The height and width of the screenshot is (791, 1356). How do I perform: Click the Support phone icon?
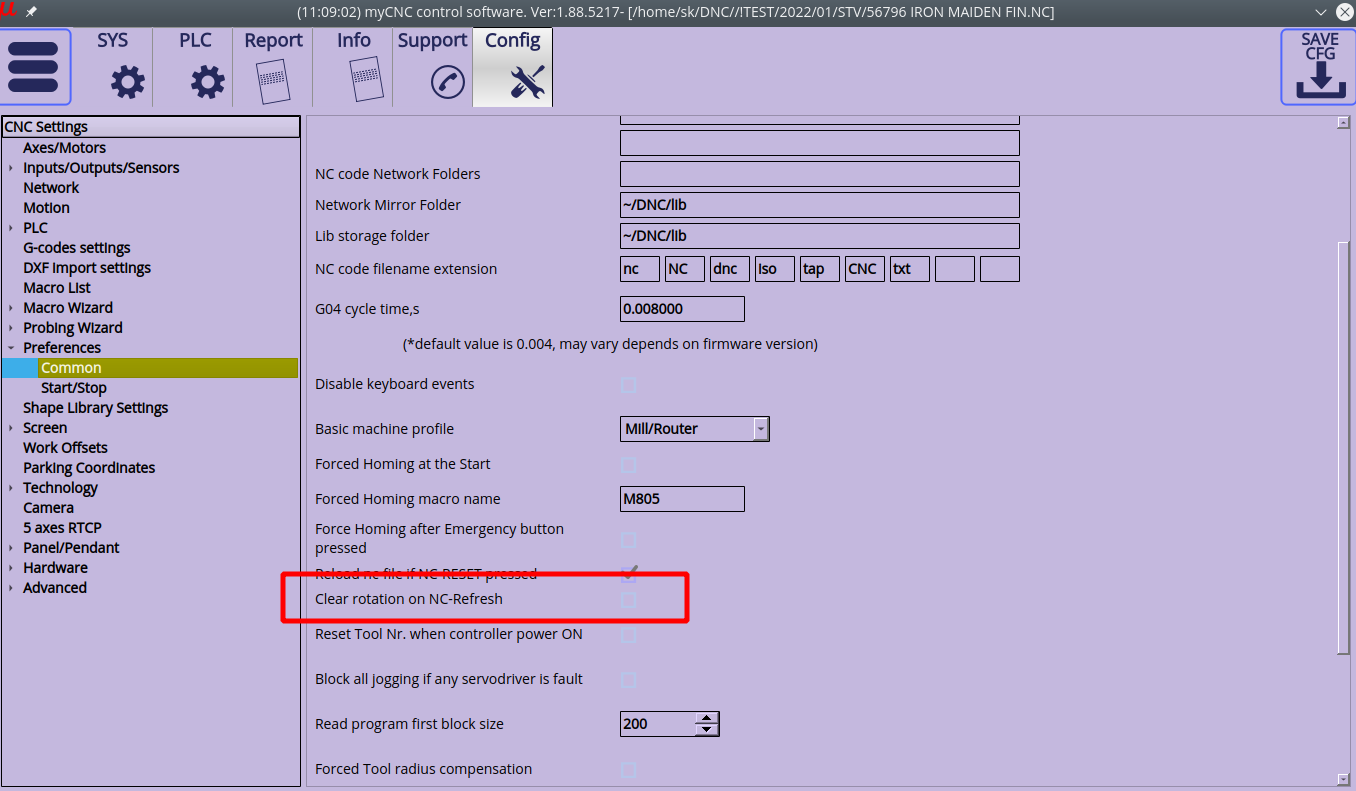tap(447, 81)
